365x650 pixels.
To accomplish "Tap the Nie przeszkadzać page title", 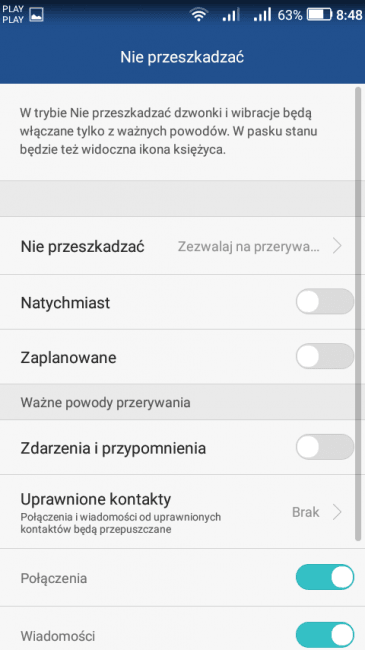I will tap(182, 57).
